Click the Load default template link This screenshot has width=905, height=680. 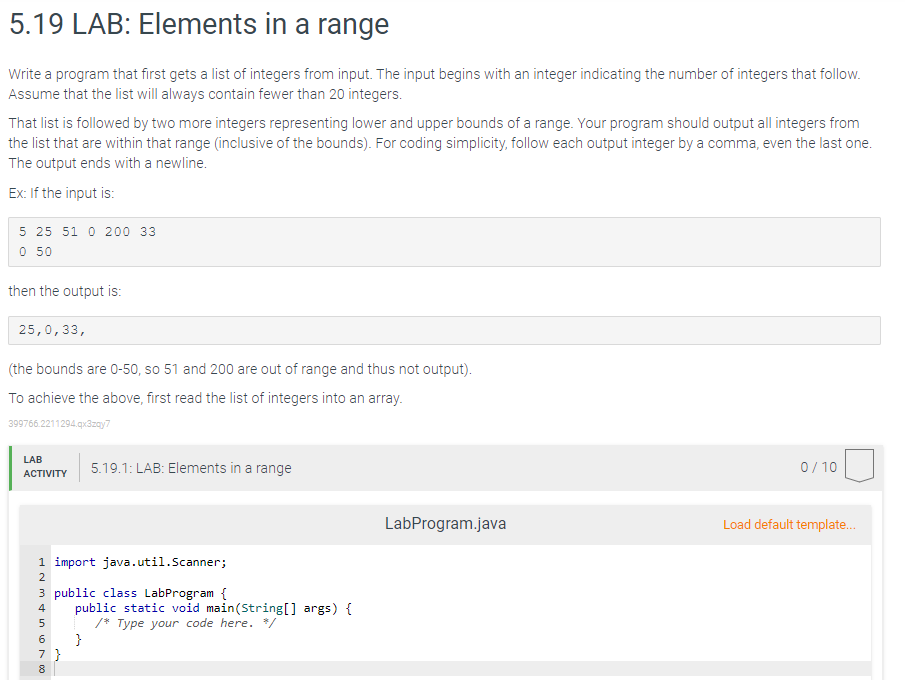click(x=789, y=525)
